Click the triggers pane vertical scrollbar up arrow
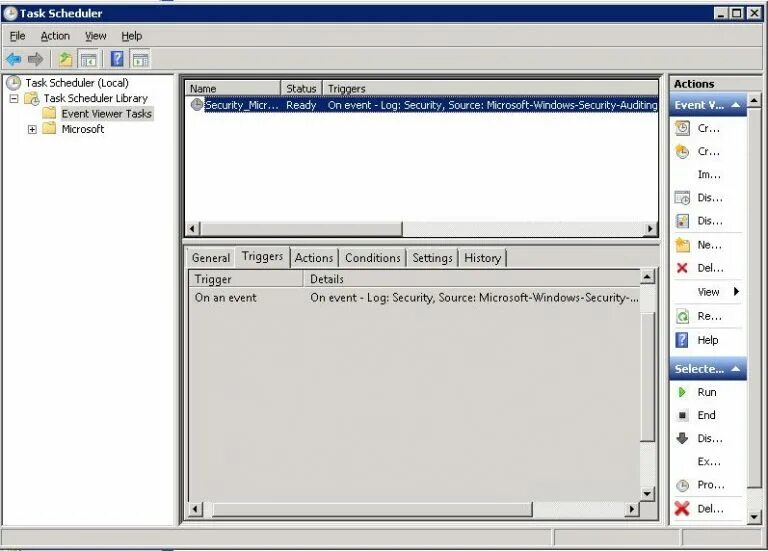768x551 pixels. (647, 277)
